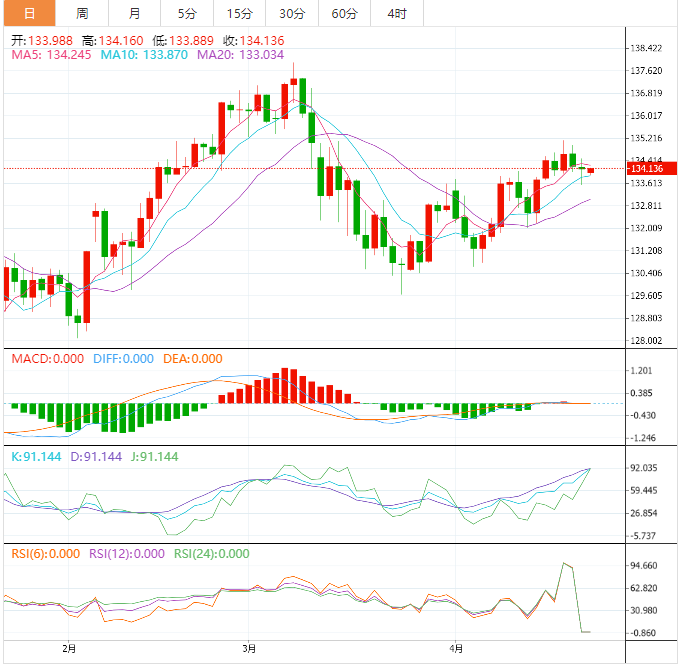Screen dimensions: 680x667
Task: Click the low price 133.889 value
Action: 191,41
